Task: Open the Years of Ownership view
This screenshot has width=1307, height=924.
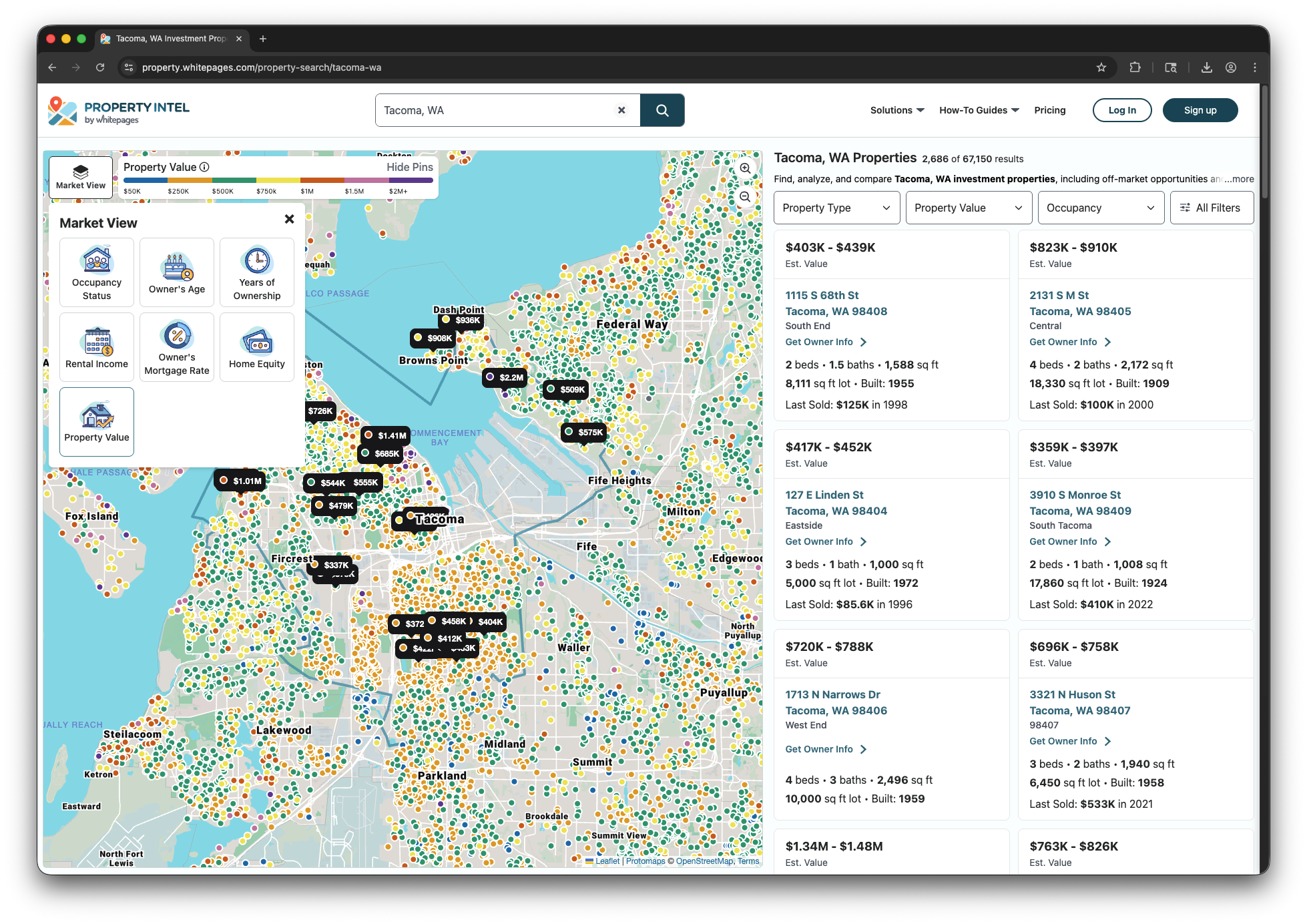Action: 256,272
